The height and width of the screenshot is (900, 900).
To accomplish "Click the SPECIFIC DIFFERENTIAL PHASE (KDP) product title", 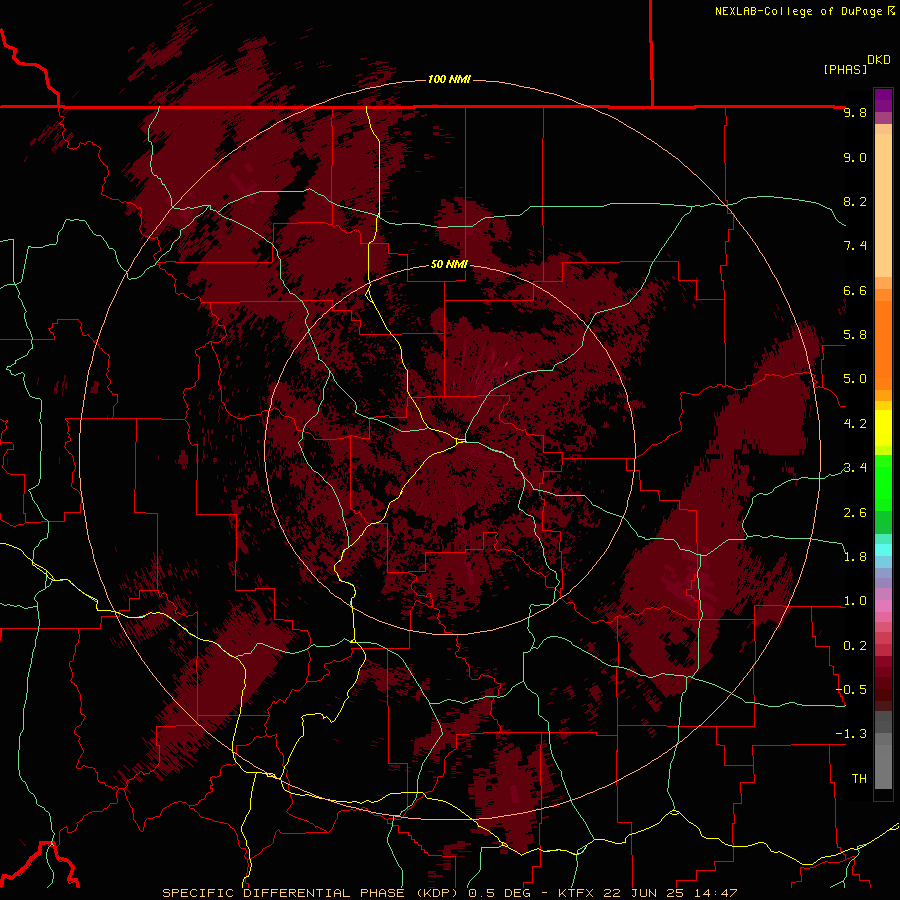I will [x=312, y=893].
